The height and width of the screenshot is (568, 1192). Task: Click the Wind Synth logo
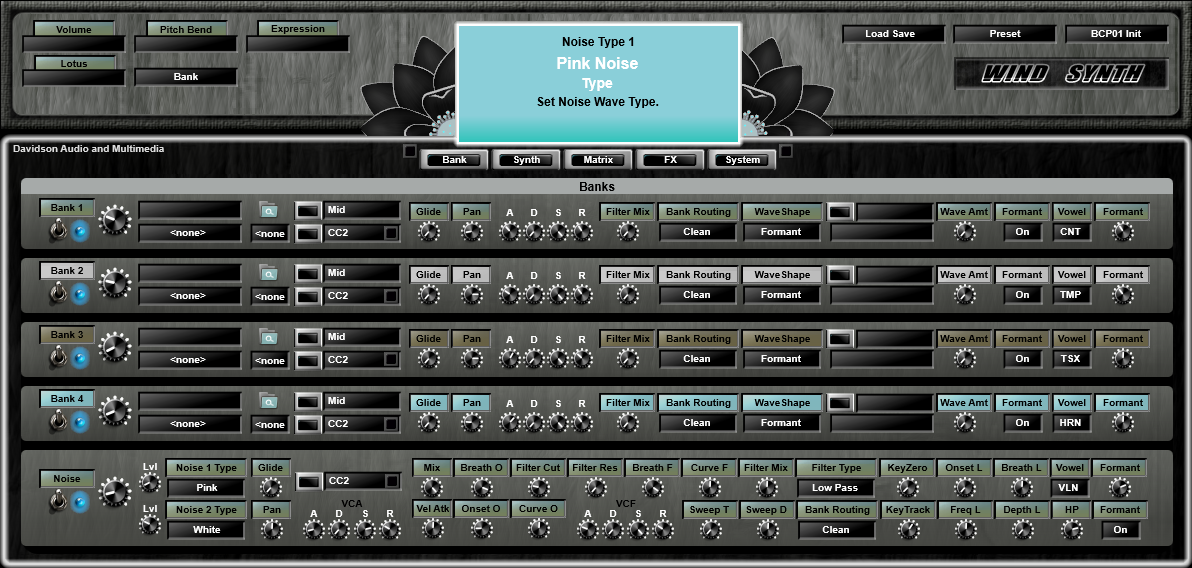[1061, 74]
